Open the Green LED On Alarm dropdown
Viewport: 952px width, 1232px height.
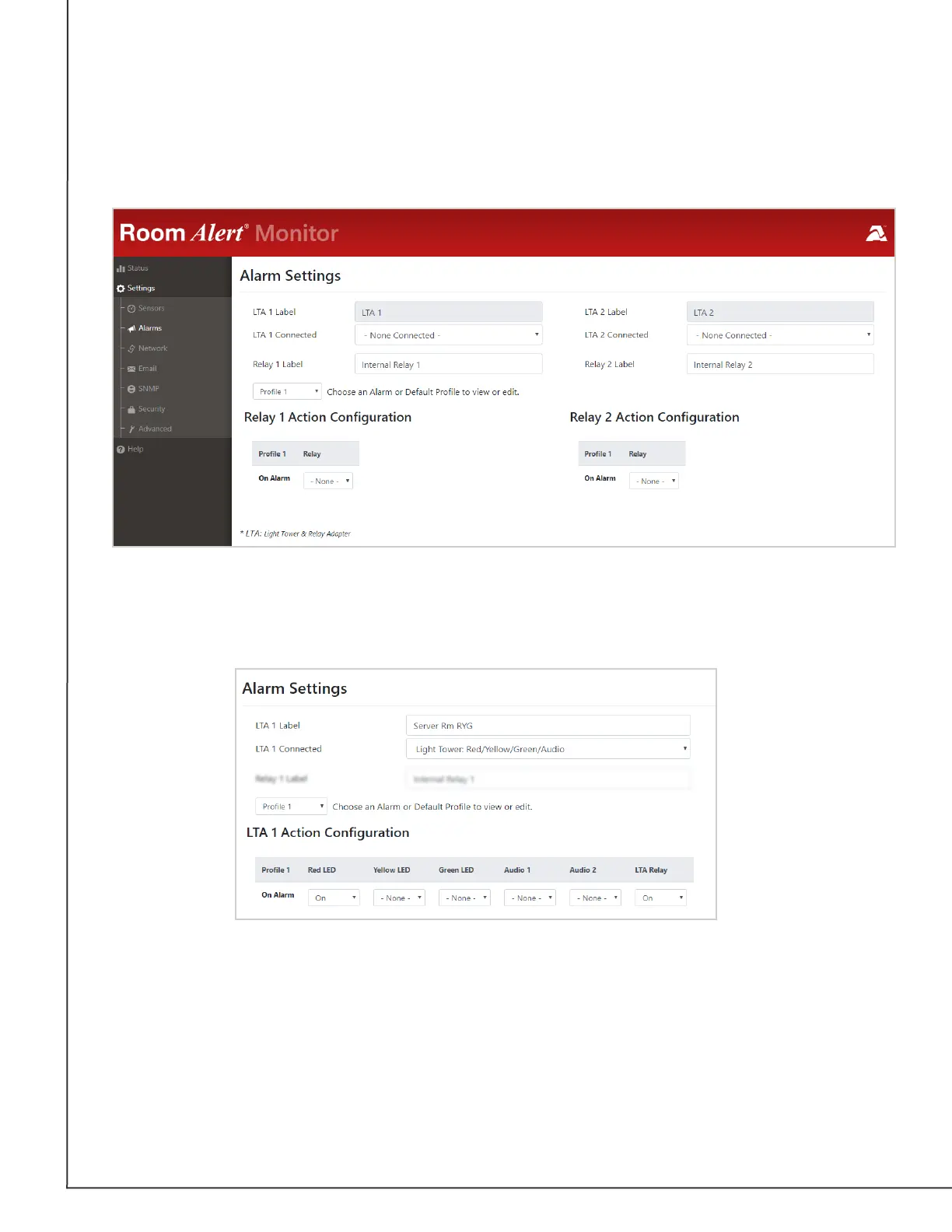pos(464,898)
